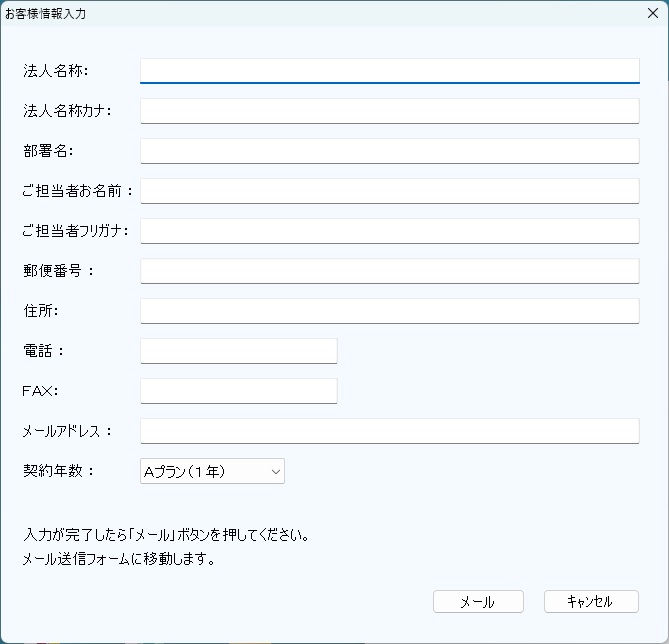Image resolution: width=669 pixels, height=644 pixels.
Task: Click the 法人名称 label text
Action: pos(55,71)
